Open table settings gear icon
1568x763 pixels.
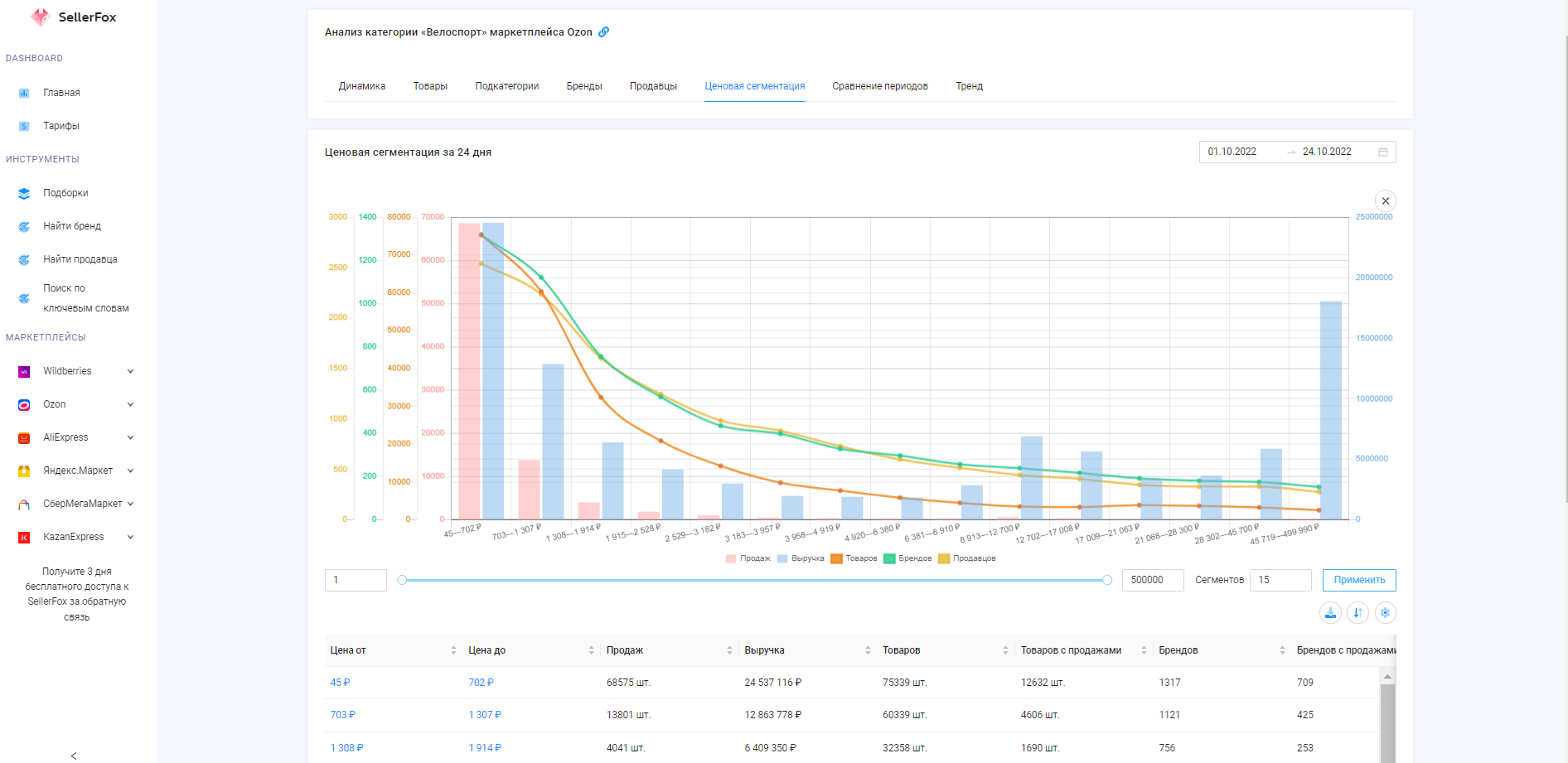coord(1385,613)
